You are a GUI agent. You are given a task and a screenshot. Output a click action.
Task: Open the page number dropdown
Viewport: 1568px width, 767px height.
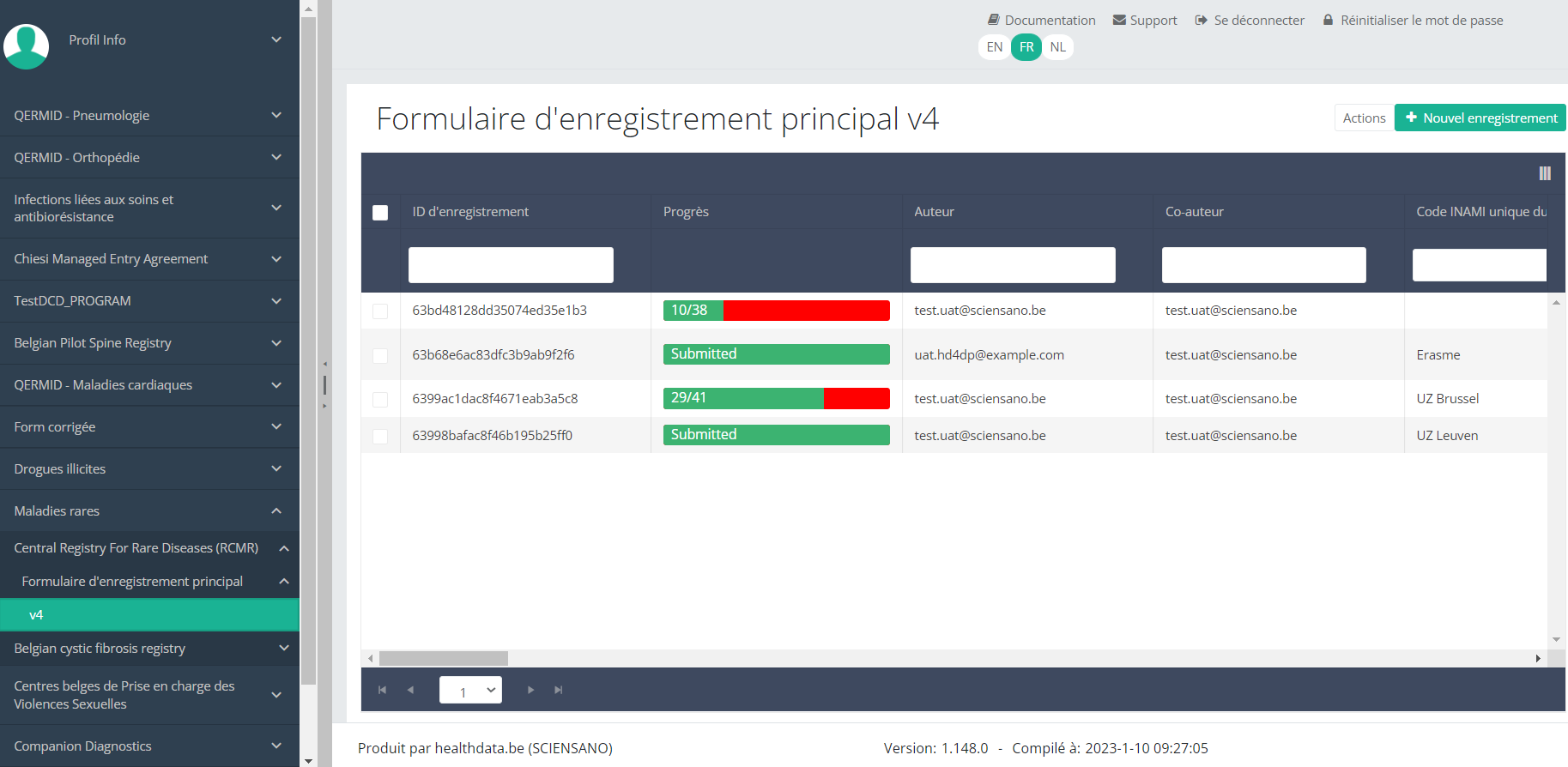point(470,690)
